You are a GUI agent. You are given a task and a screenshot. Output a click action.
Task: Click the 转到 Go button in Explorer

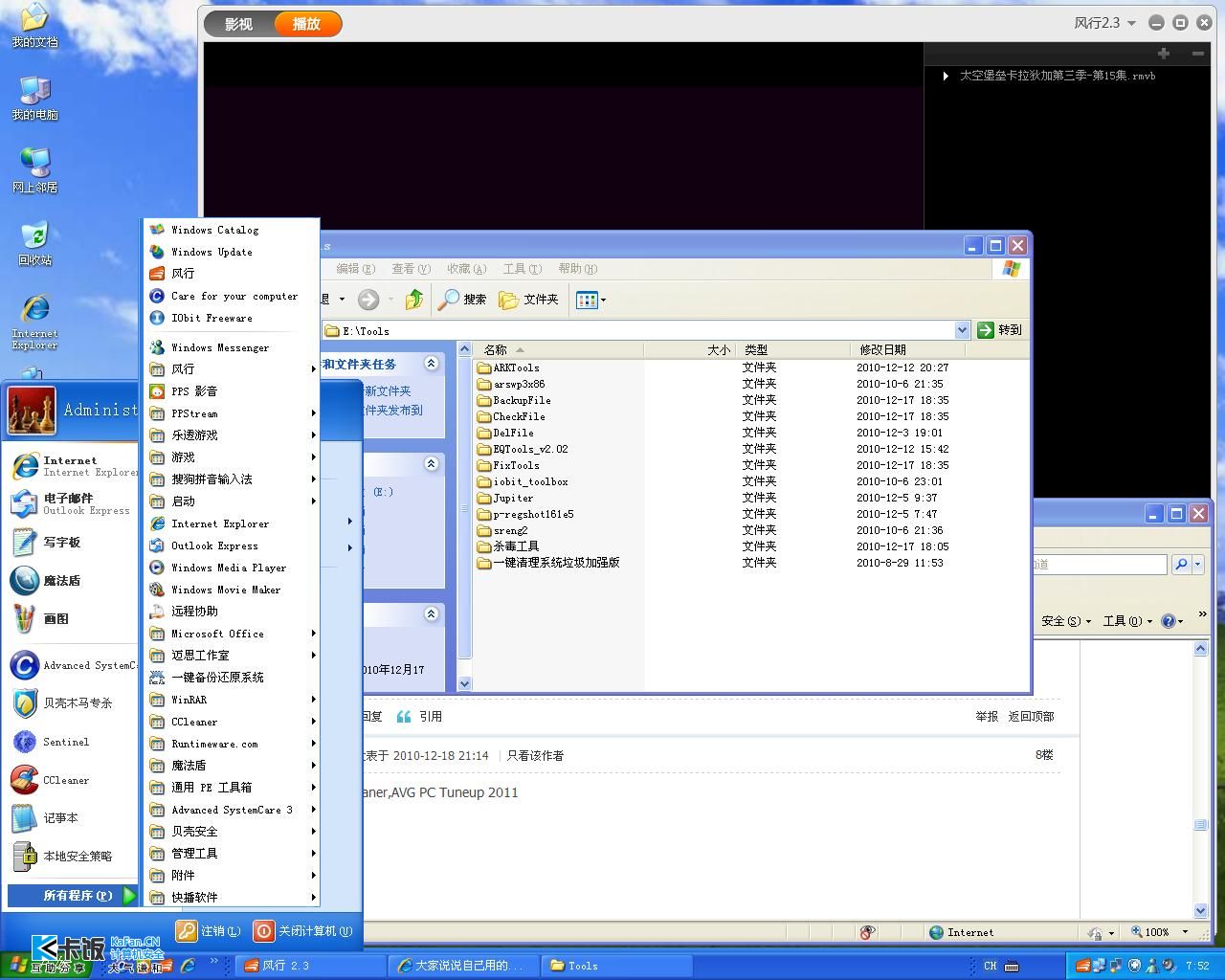[1000, 330]
